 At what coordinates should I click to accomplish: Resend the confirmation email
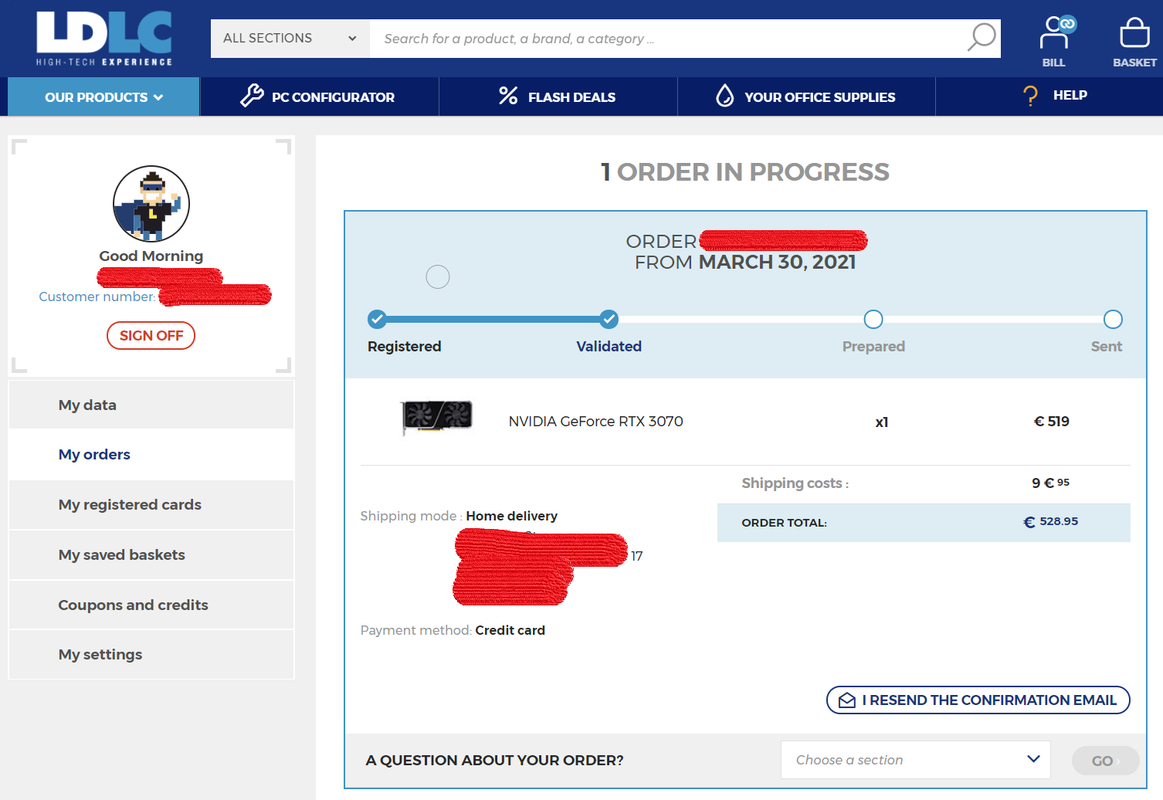click(978, 700)
